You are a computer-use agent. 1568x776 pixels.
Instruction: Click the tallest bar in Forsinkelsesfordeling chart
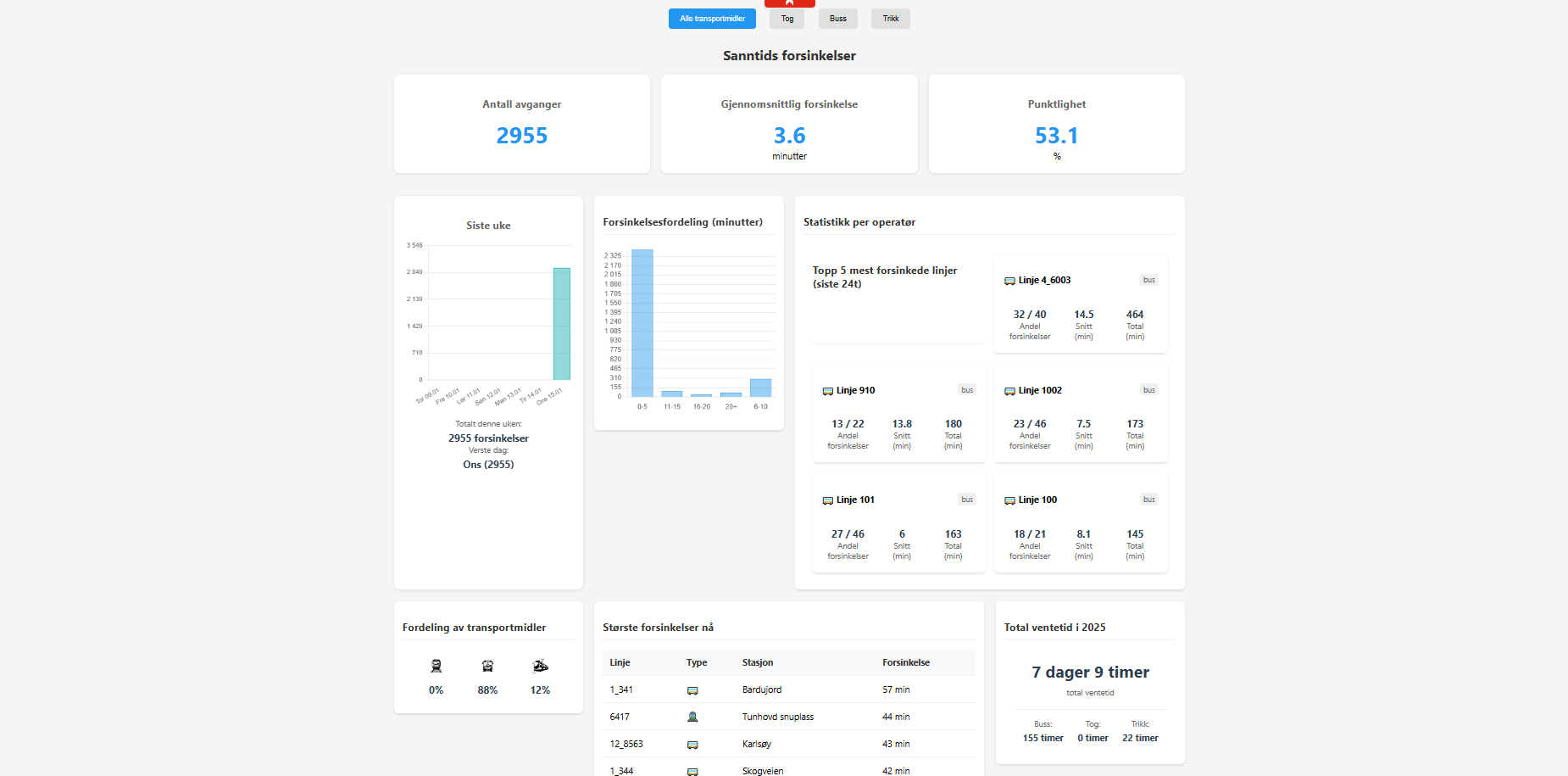[642, 322]
